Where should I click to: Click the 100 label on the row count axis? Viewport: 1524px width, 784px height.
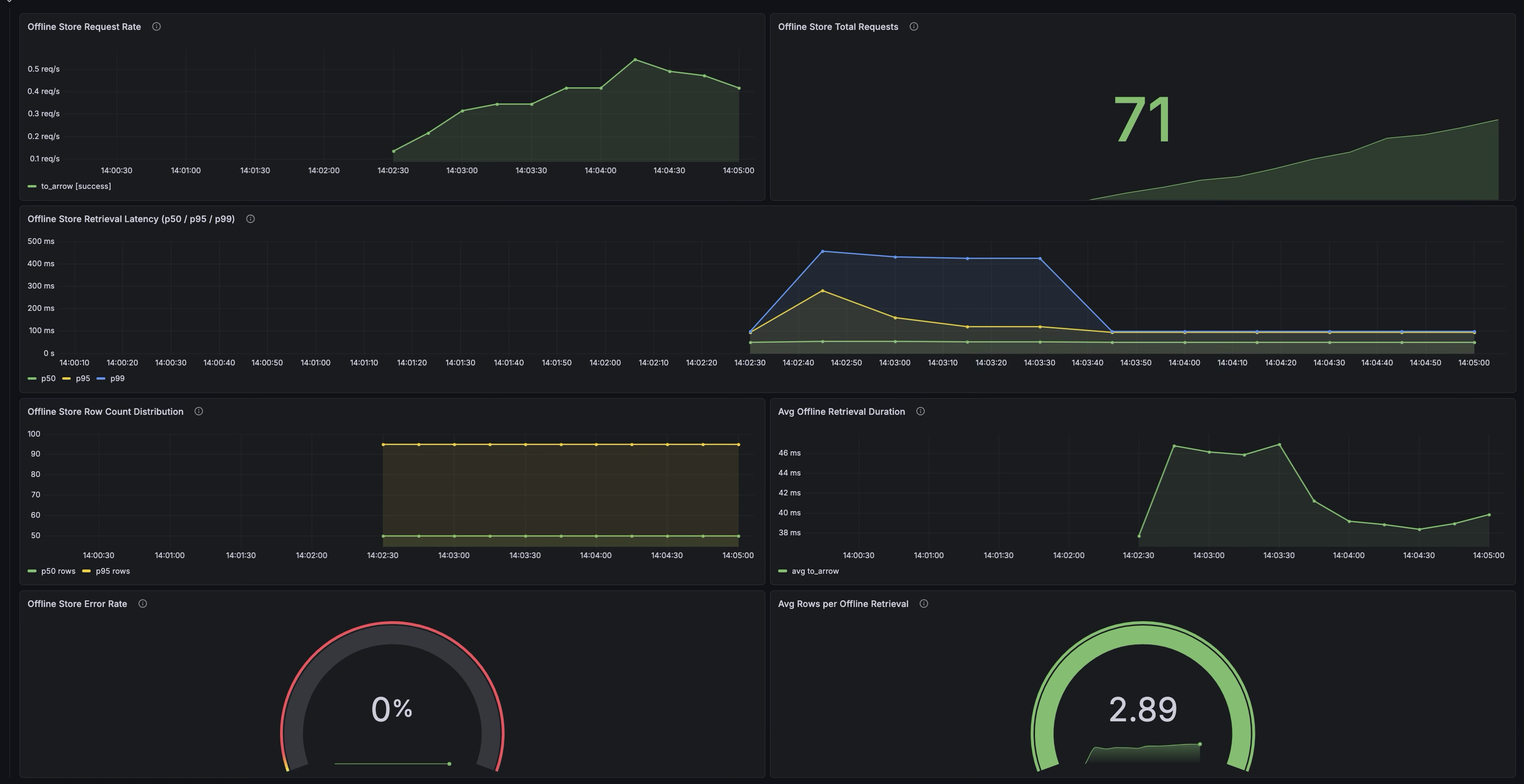(x=34, y=434)
